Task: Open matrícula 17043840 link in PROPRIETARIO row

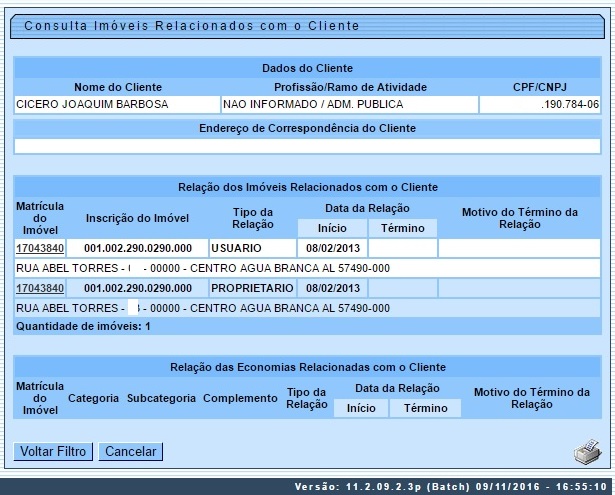Action: click(x=40, y=288)
